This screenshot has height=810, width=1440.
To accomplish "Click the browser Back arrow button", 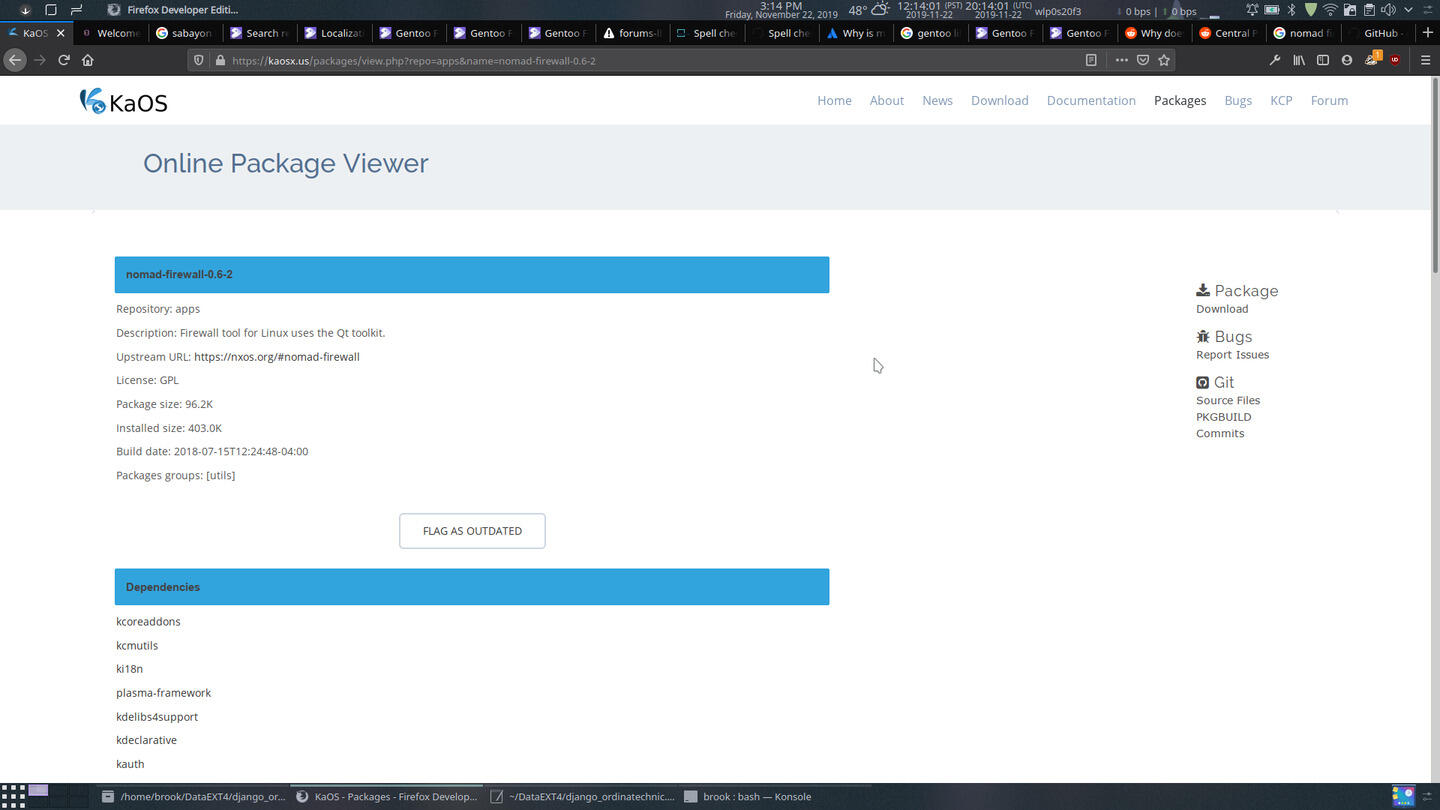I will [x=15, y=60].
